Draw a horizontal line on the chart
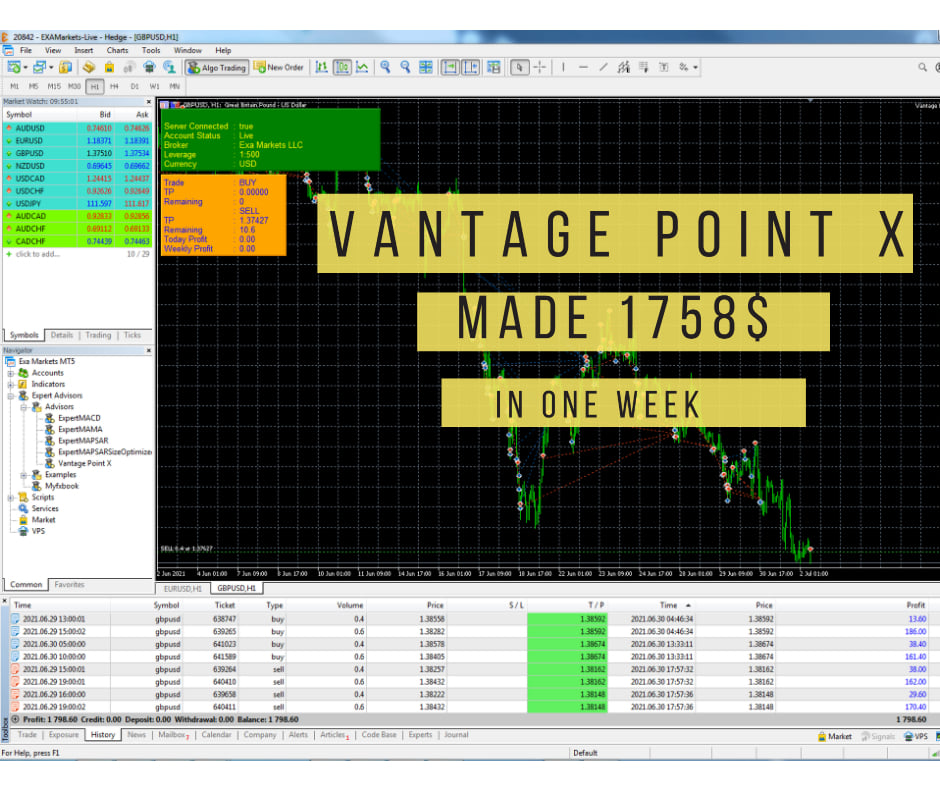940x788 pixels. (583, 67)
